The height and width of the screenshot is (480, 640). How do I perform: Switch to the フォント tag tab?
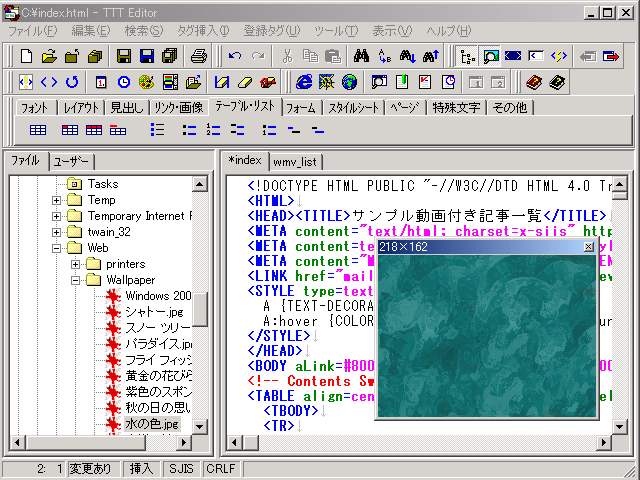click(x=35, y=108)
